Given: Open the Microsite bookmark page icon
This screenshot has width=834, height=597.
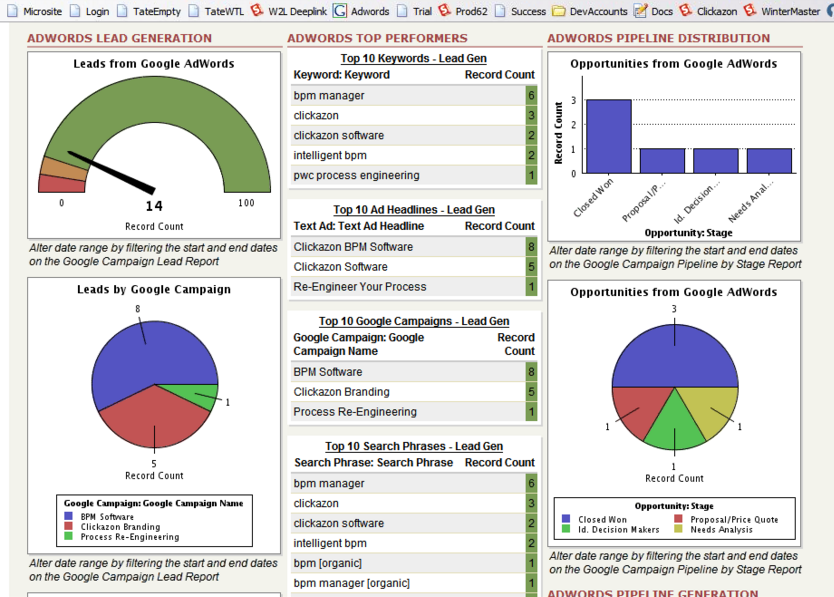Looking at the screenshot, I should pos(12,11).
